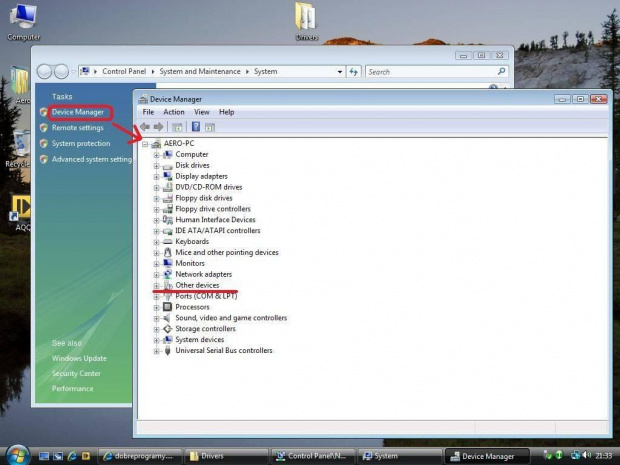This screenshot has width=620, height=465.
Task: Select the Monitors tree row text
Action: (x=190, y=263)
